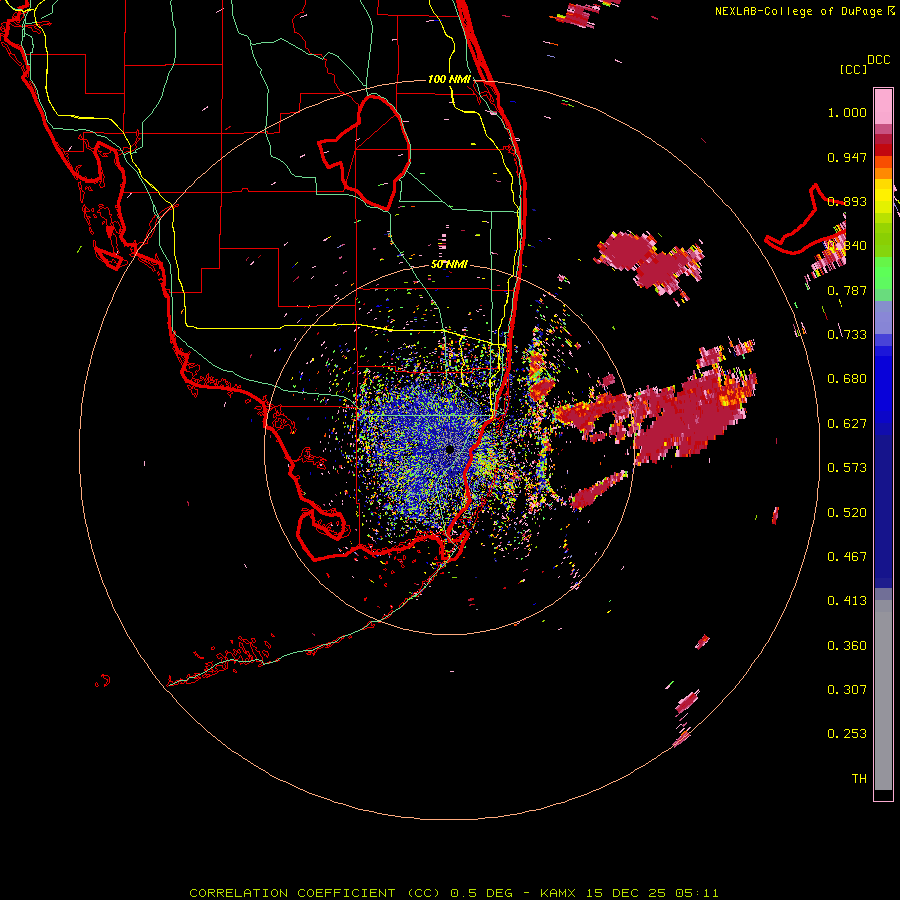Click the 50 NMI range ring label

tap(449, 265)
